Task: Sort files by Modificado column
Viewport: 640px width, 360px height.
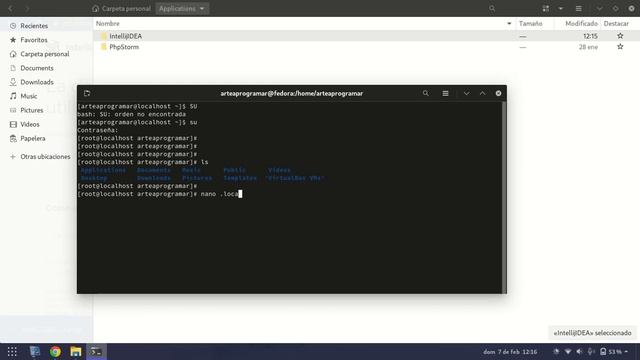Action: 581,24
